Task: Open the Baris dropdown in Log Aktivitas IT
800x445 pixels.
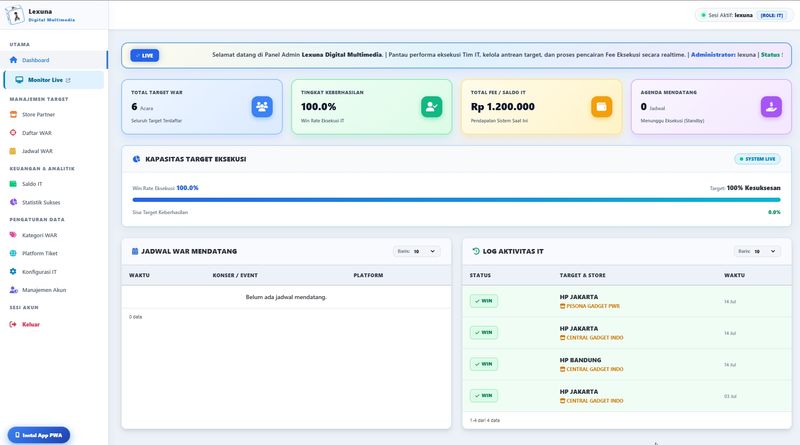Action: (x=757, y=251)
